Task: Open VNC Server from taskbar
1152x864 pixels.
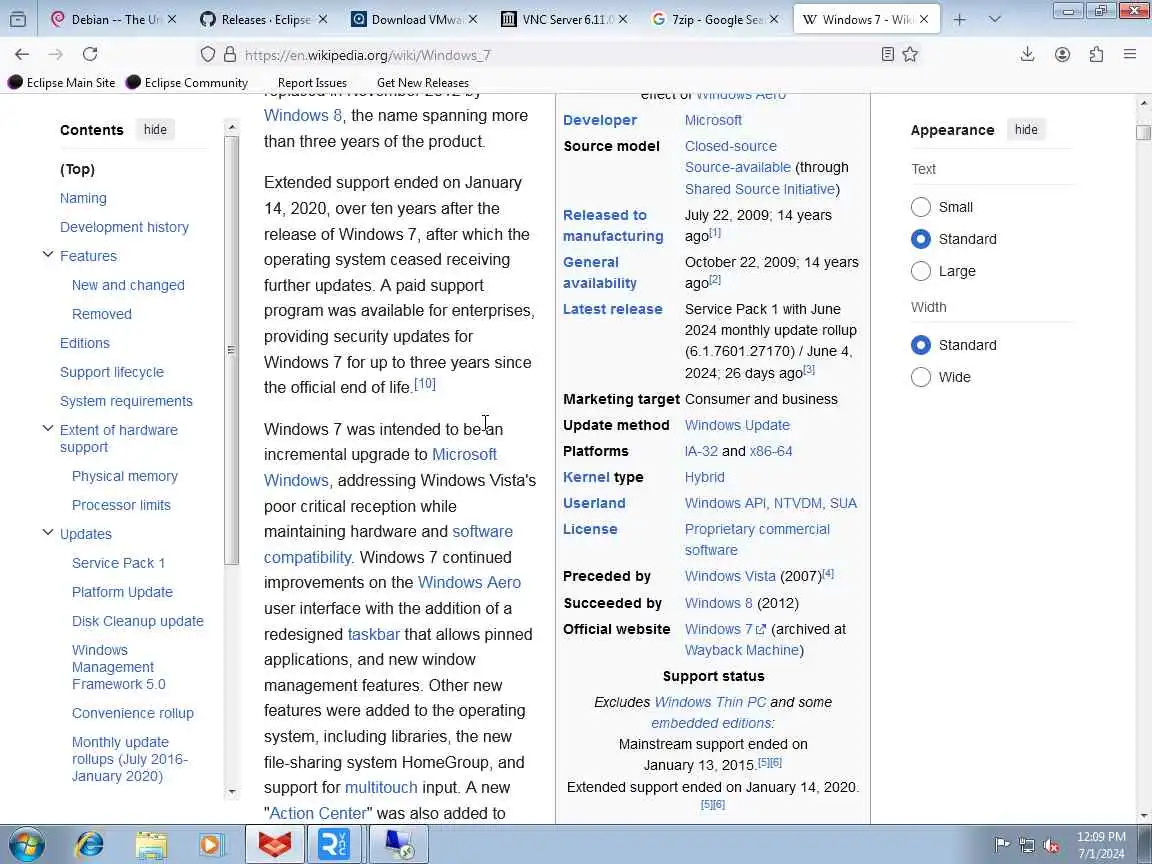Action: coord(334,845)
